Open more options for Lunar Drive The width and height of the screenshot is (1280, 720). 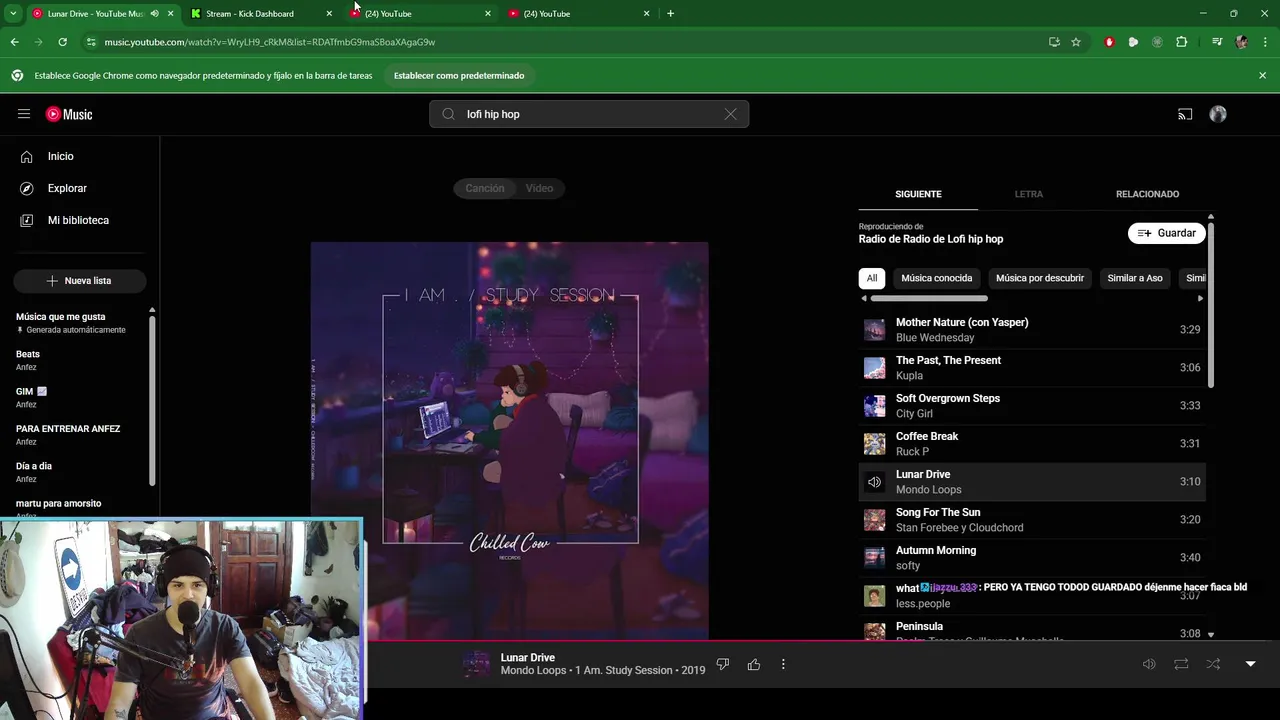click(x=783, y=664)
